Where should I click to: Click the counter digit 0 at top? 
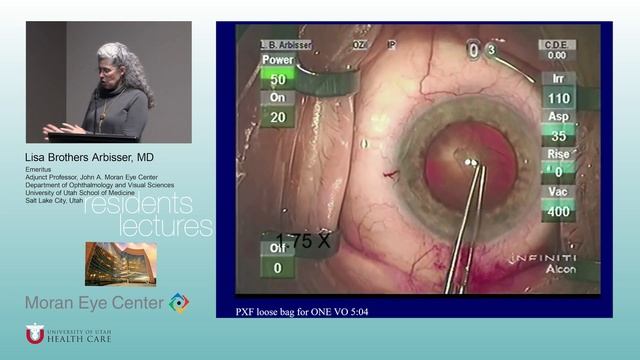473,50
